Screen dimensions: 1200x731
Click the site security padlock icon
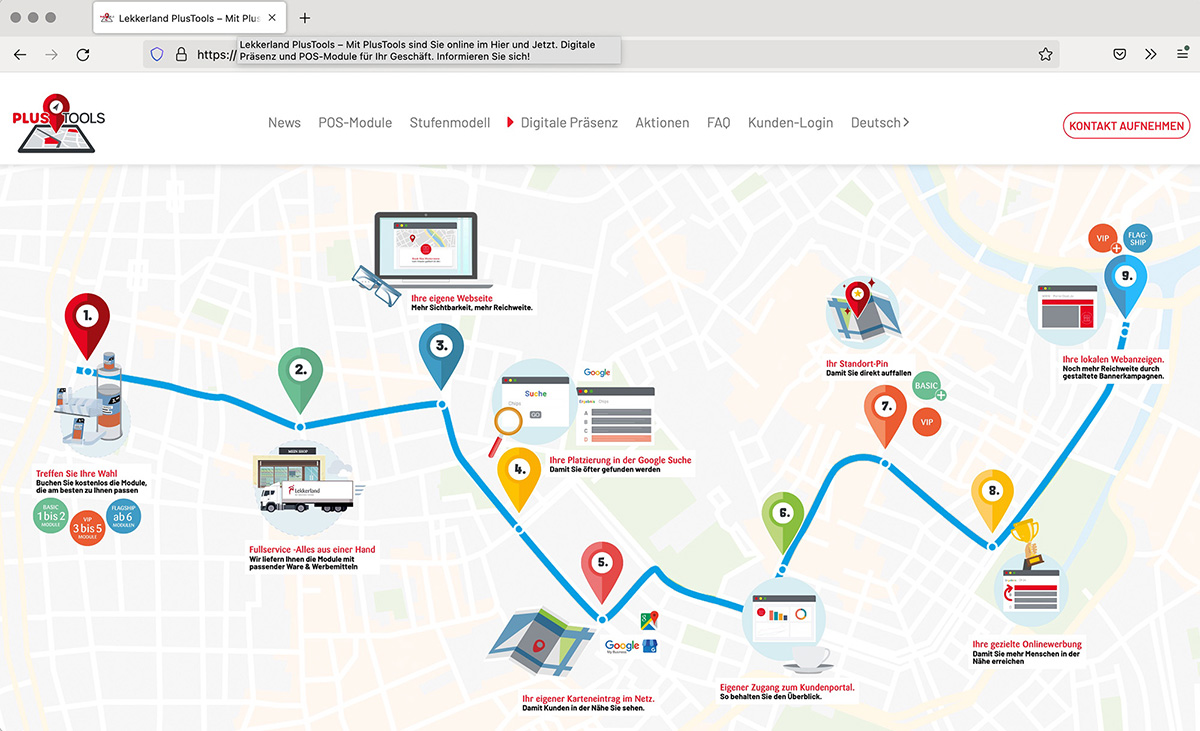pos(181,55)
